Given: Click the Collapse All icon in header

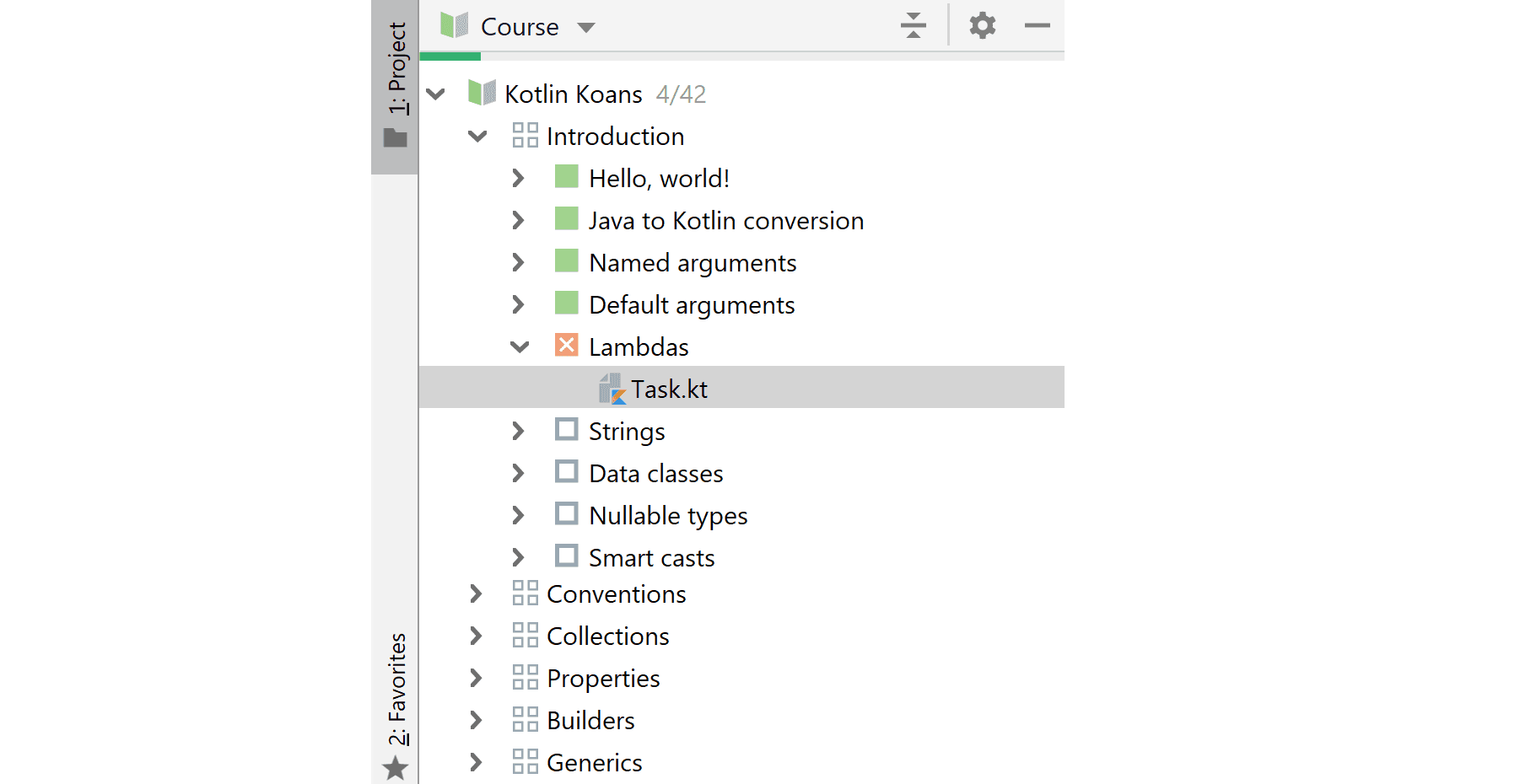Looking at the screenshot, I should (x=913, y=26).
